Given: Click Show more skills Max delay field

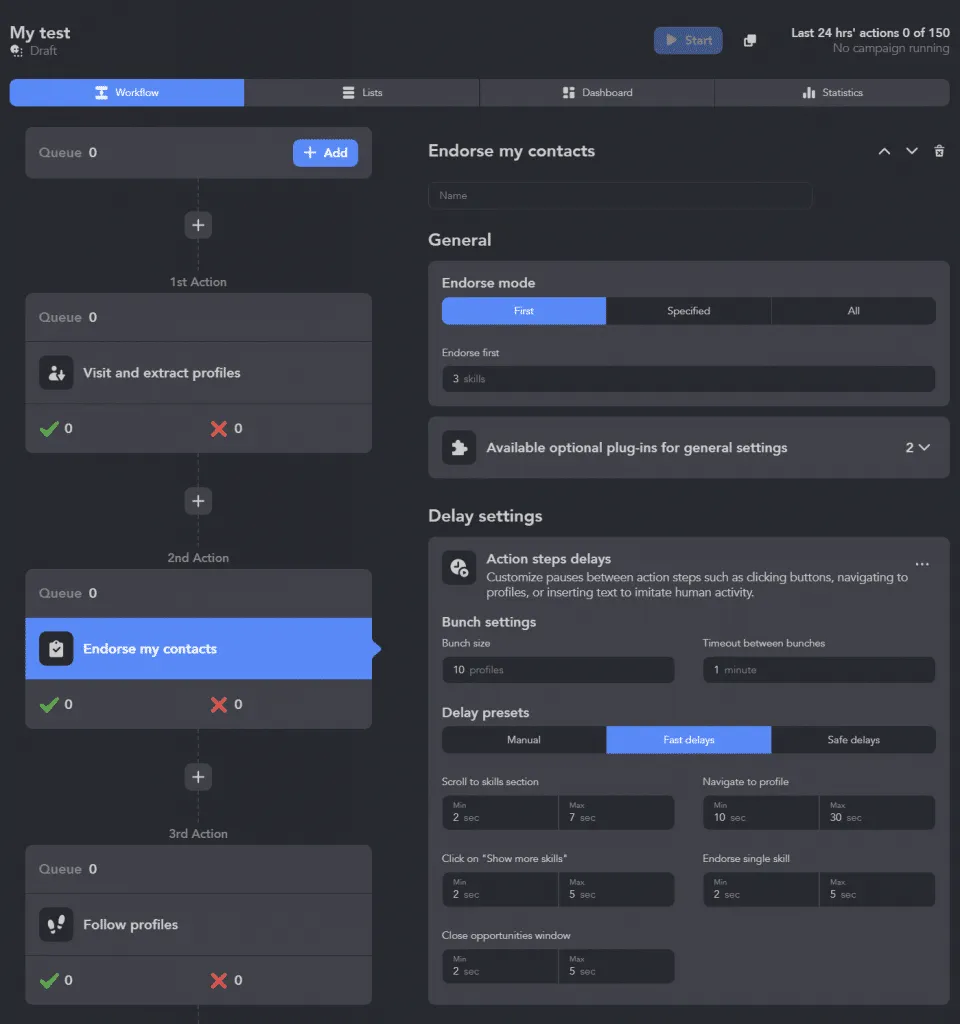Looking at the screenshot, I should tap(616, 889).
